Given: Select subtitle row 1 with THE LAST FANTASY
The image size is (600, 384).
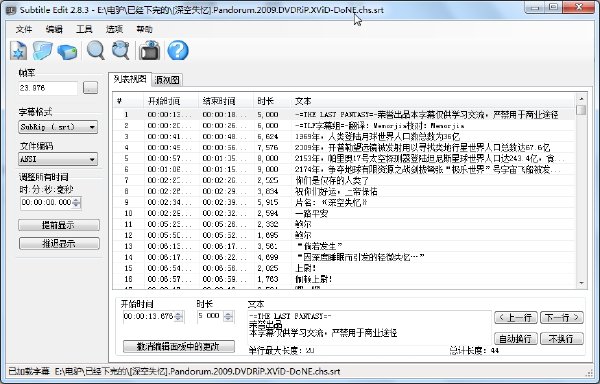Looking at the screenshot, I should click(x=344, y=114).
